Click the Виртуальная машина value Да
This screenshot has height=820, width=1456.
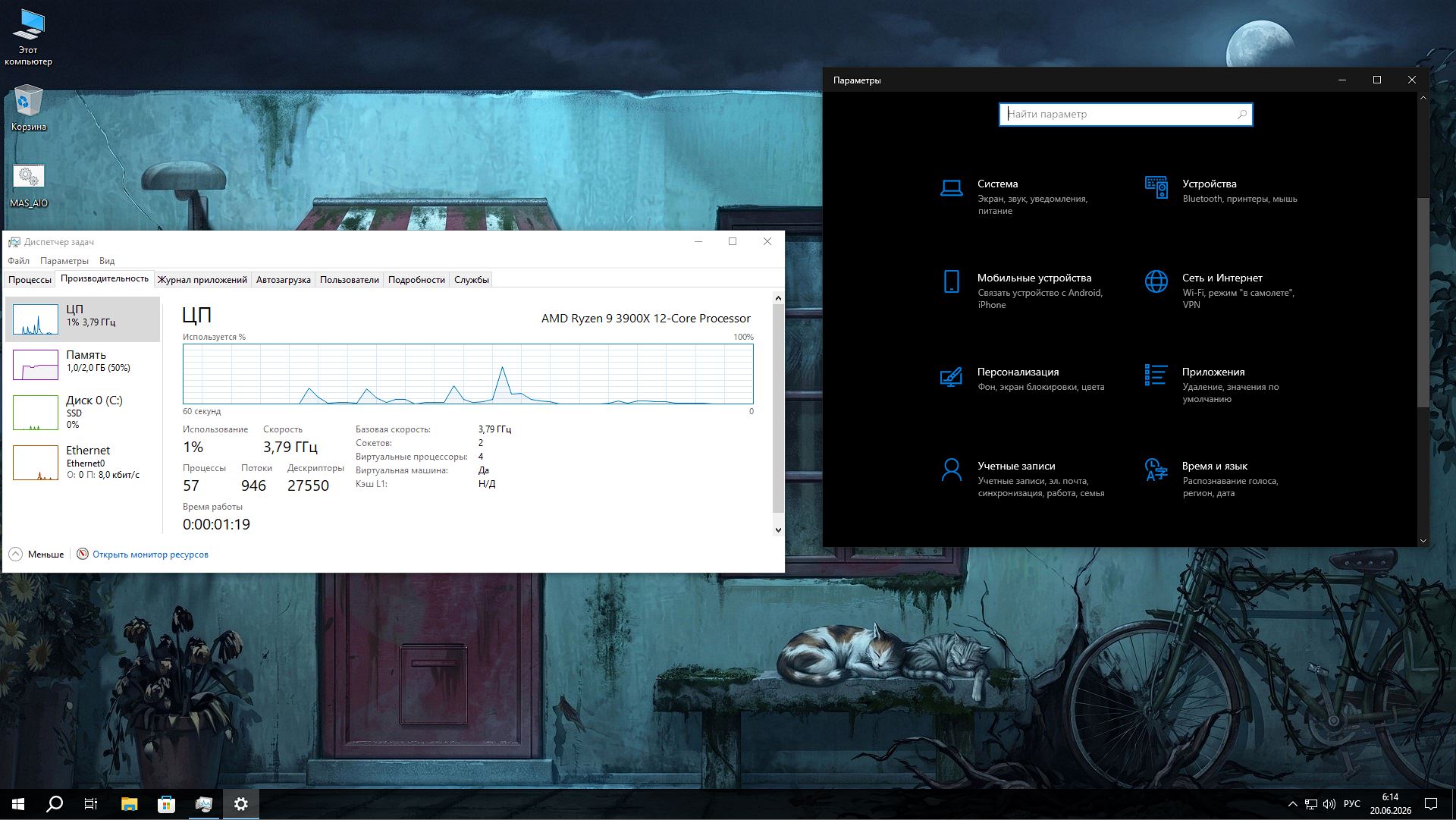(484, 470)
